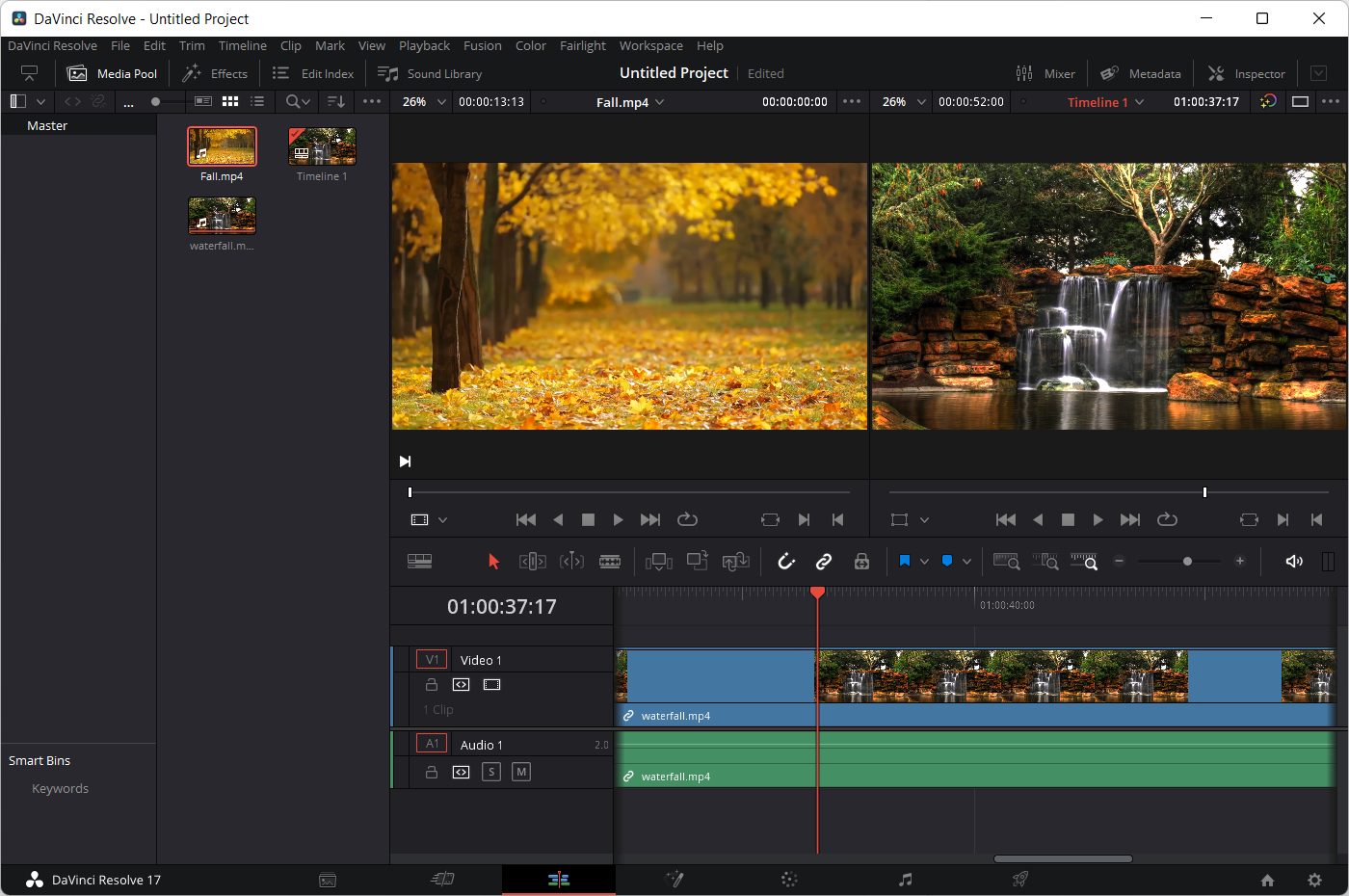1349x896 pixels.
Task: Lock the Audio 1 track
Action: point(432,772)
